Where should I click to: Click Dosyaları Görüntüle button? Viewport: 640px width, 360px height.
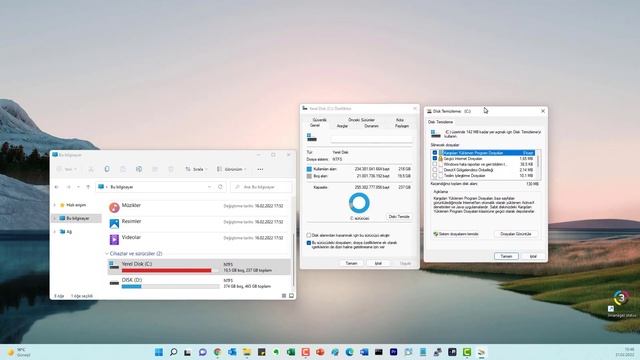[x=516, y=234]
